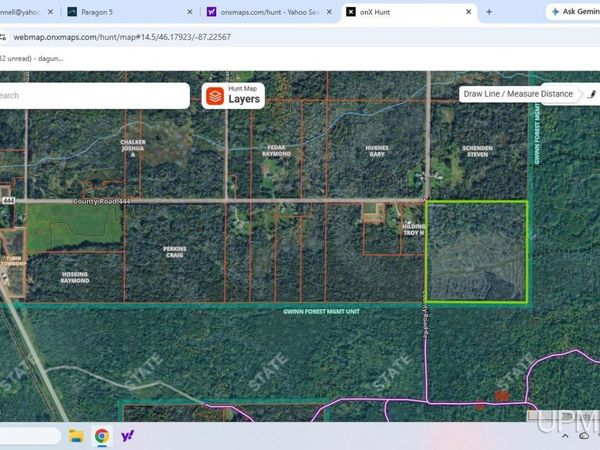
Task: Click the Gemini sparkle icon
Action: [x=555, y=12]
